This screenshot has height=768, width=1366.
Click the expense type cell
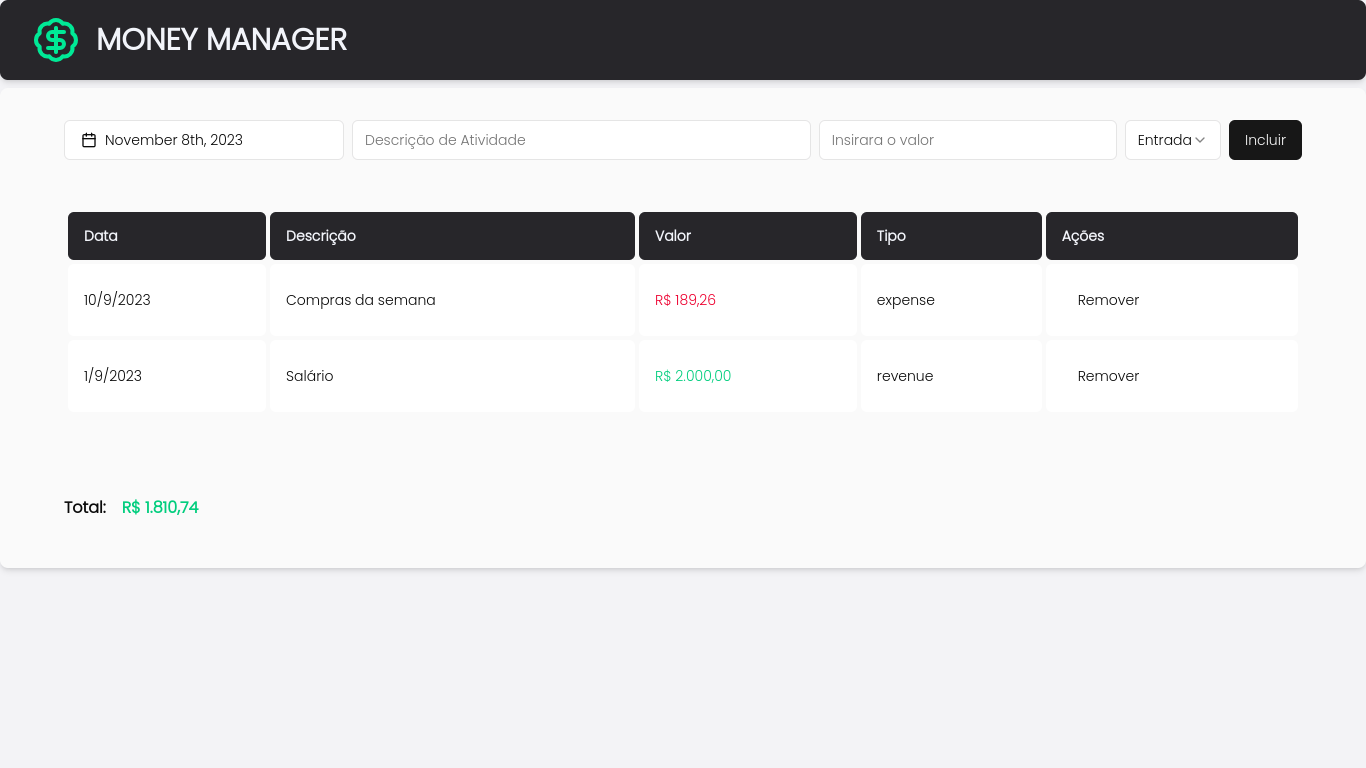click(951, 300)
